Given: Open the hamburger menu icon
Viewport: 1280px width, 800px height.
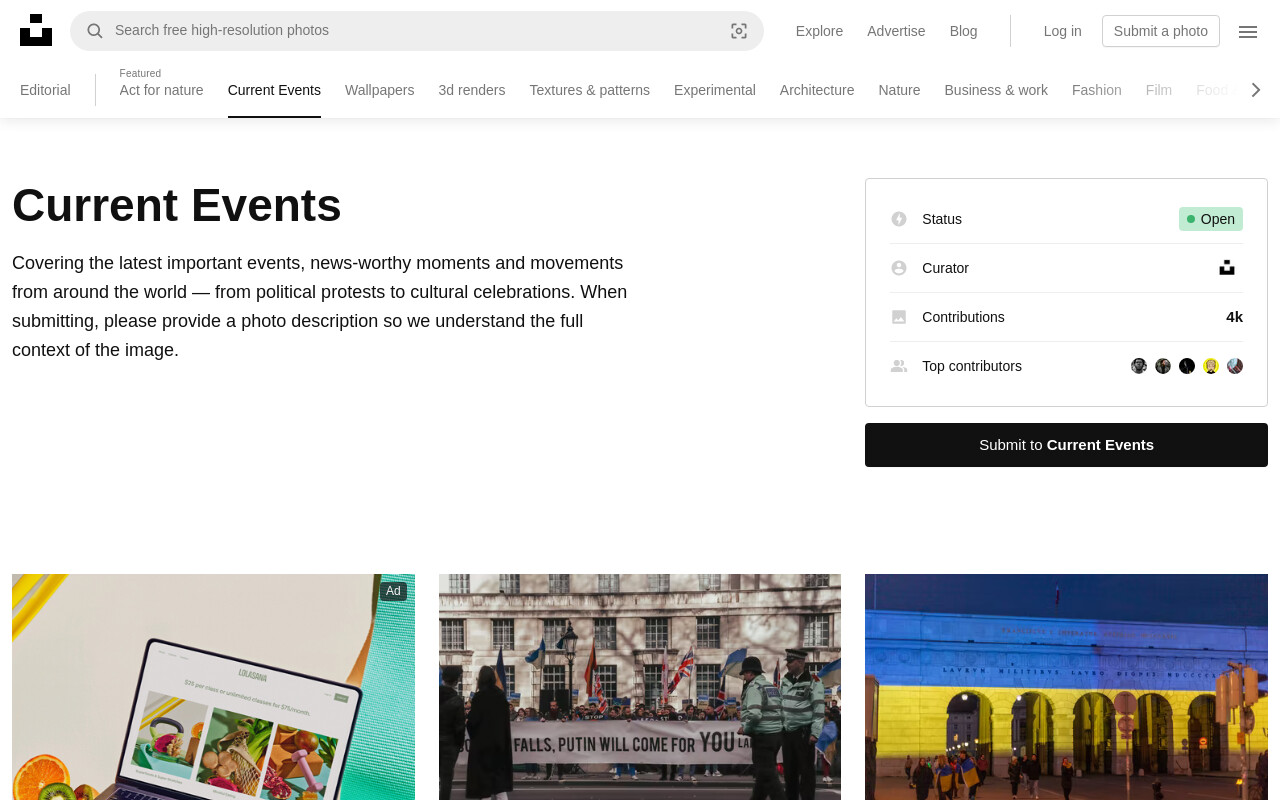Looking at the screenshot, I should pos(1248,31).
